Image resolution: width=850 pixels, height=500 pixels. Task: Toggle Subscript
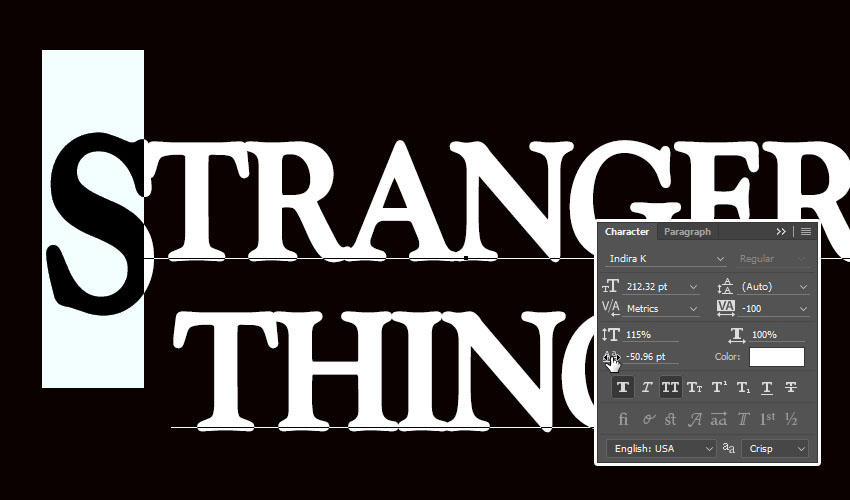[743, 387]
